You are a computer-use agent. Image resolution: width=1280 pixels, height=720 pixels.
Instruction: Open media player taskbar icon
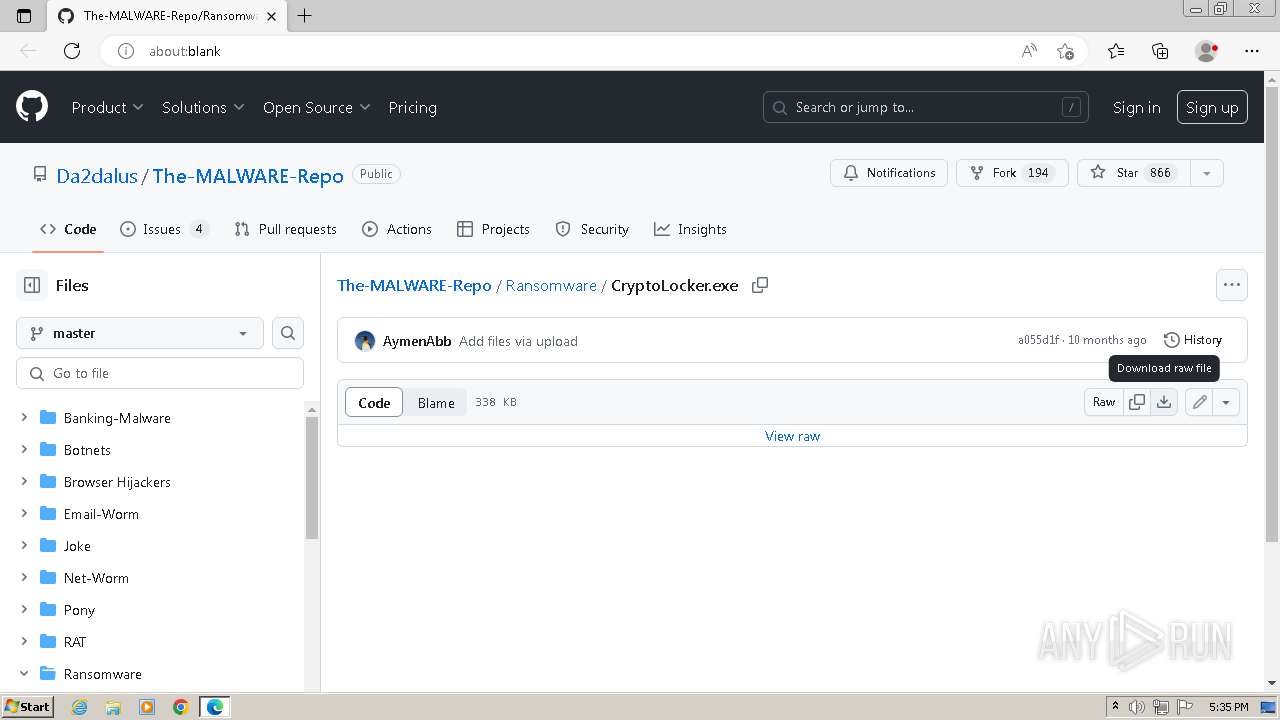(x=147, y=707)
